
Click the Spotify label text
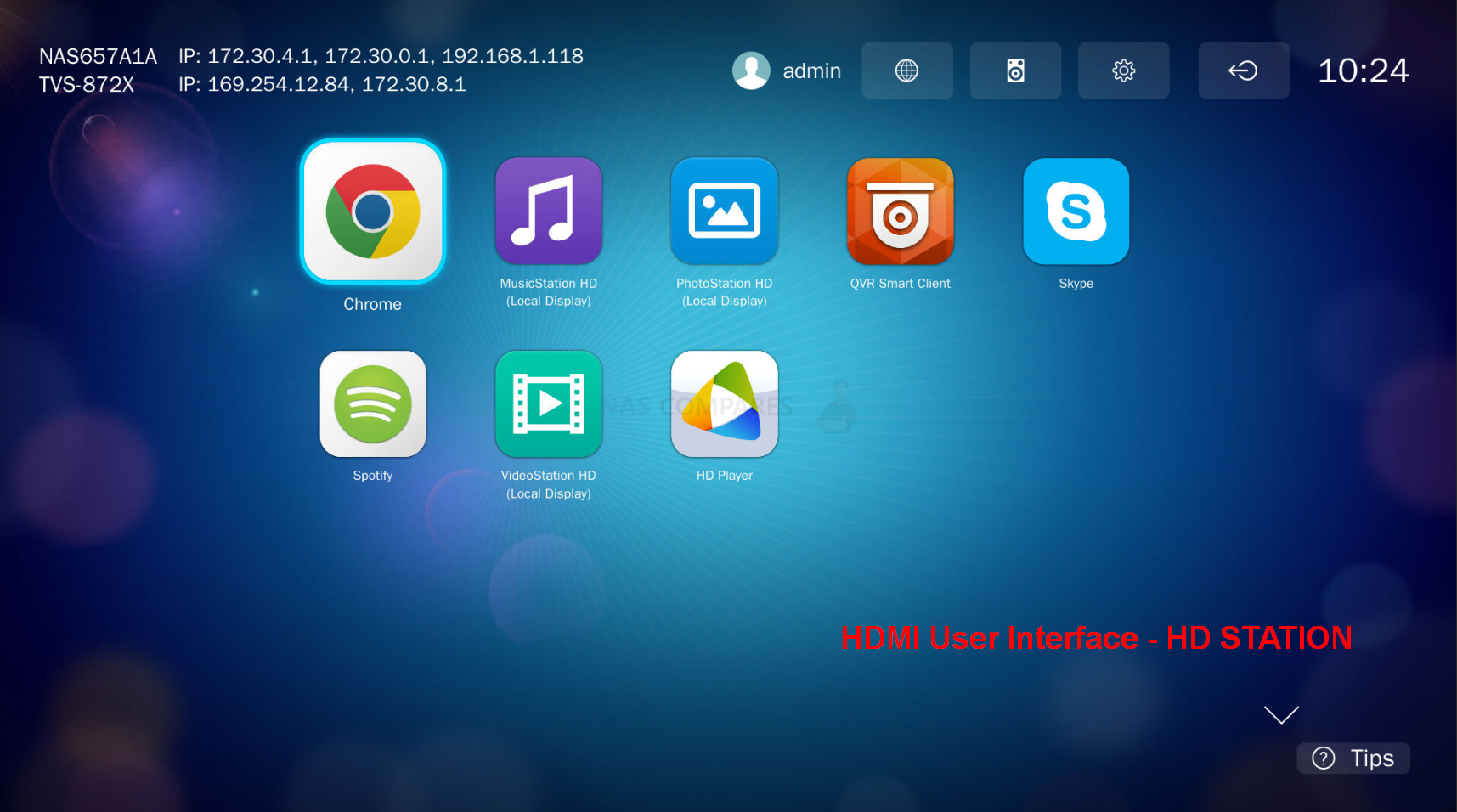(x=373, y=476)
